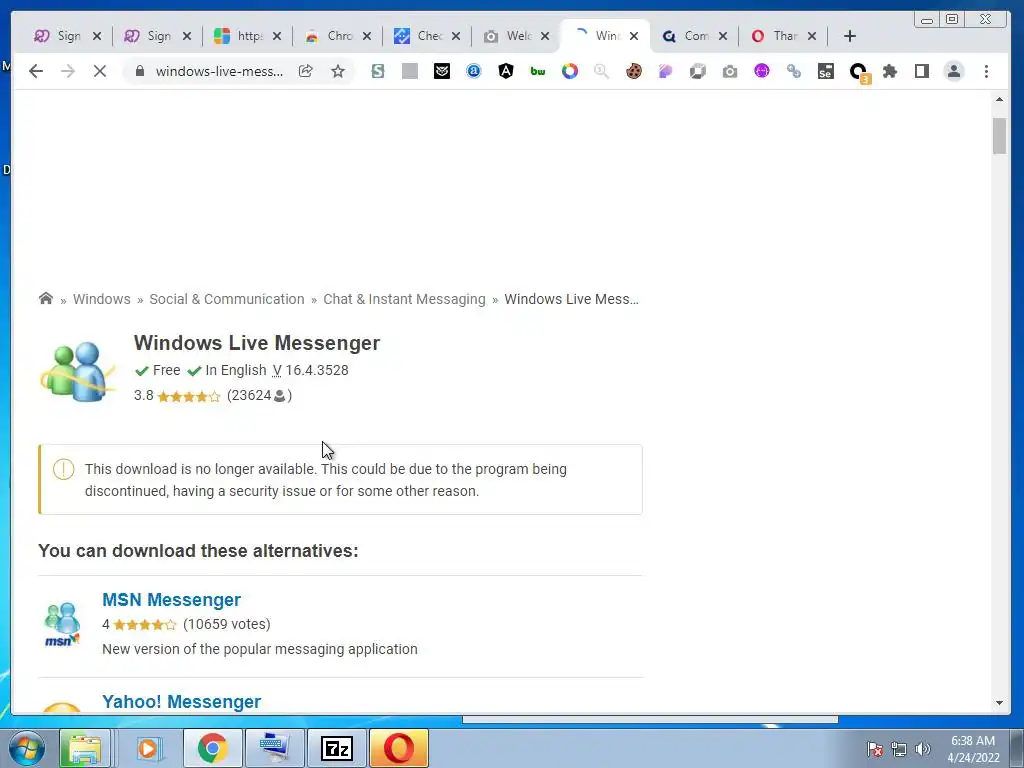Screen dimensions: 1024x768
Task: Open the Yahoo! Messenger link
Action: click(182, 701)
